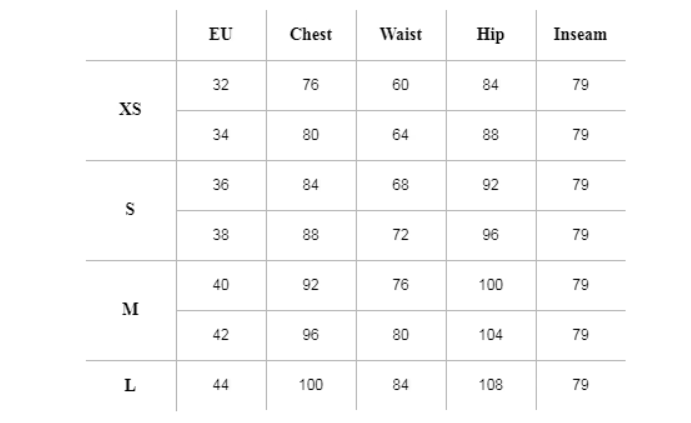The height and width of the screenshot is (423, 691).
Task: Click EU size 32 cell
Action: (221, 85)
